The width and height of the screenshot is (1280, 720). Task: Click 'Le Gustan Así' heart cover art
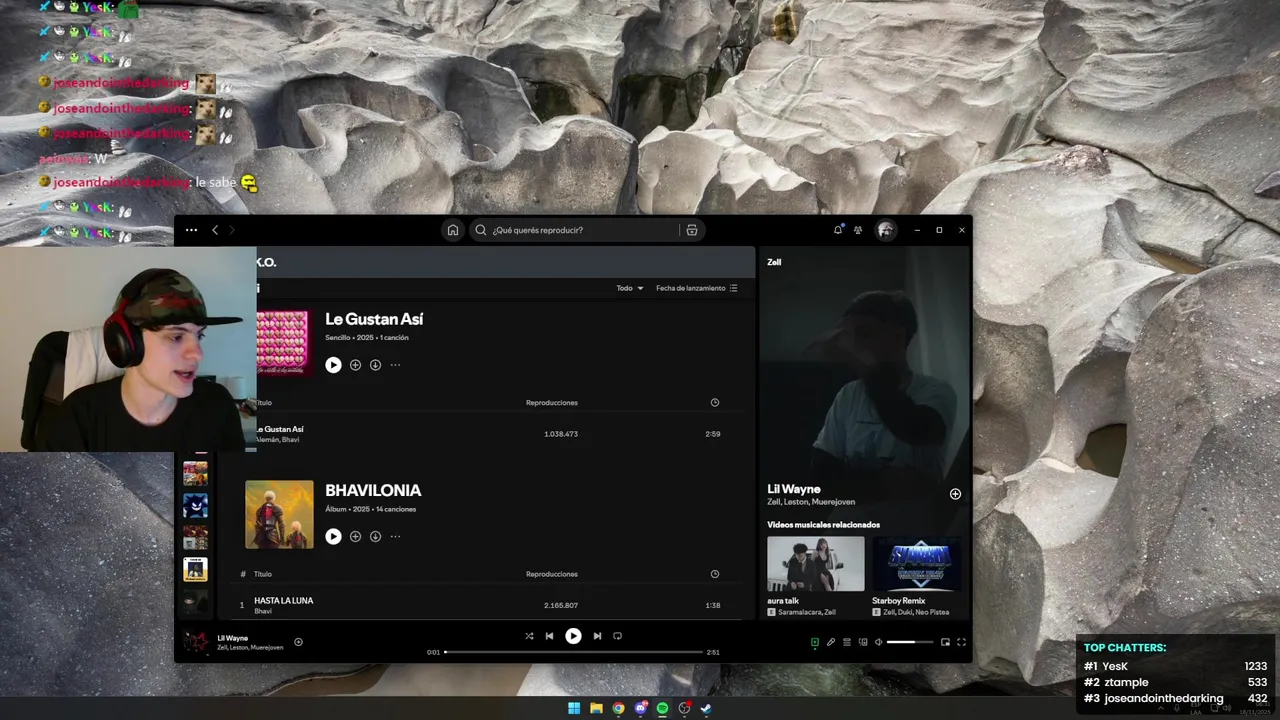click(x=283, y=342)
